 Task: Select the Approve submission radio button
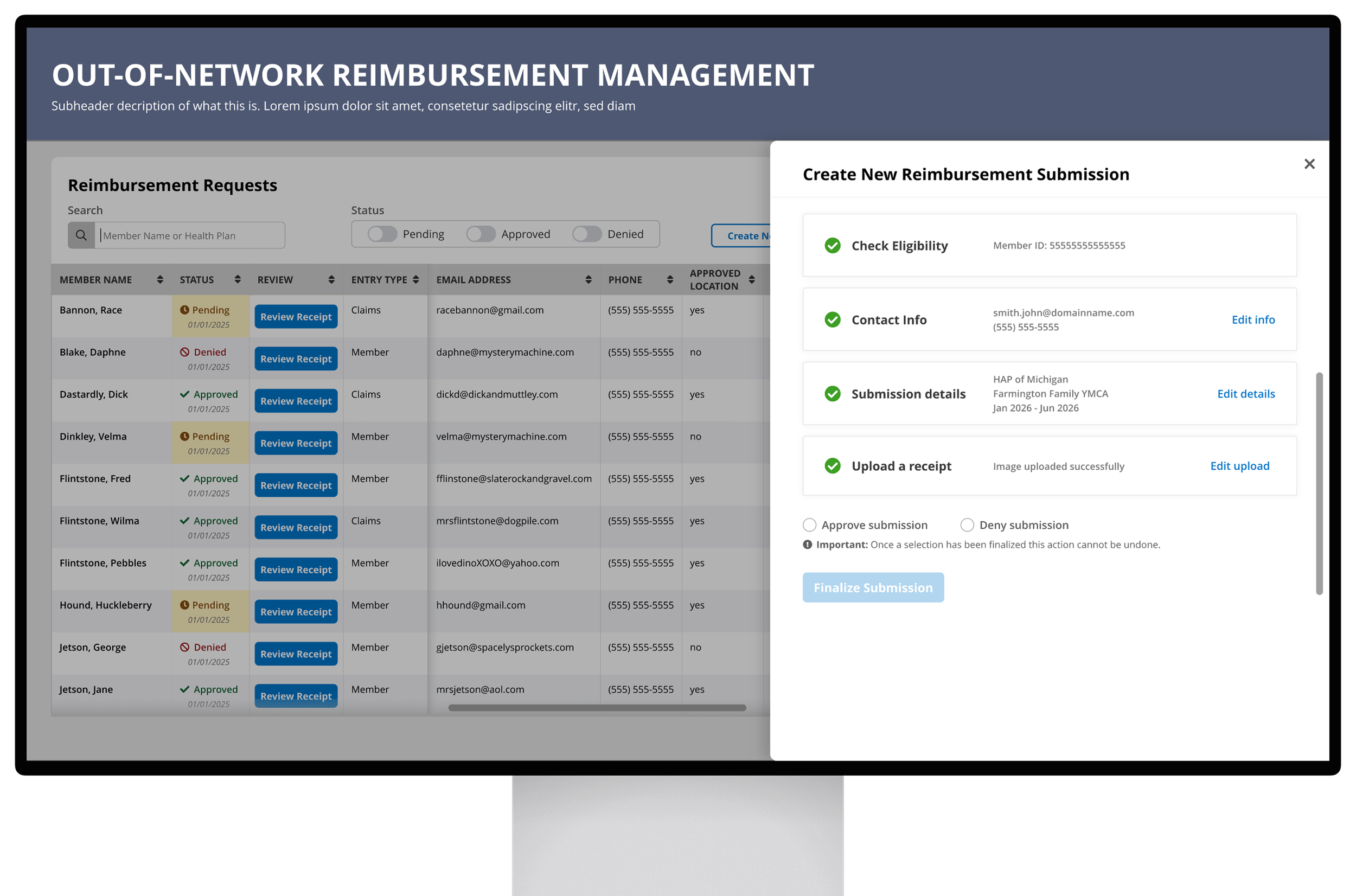809,524
